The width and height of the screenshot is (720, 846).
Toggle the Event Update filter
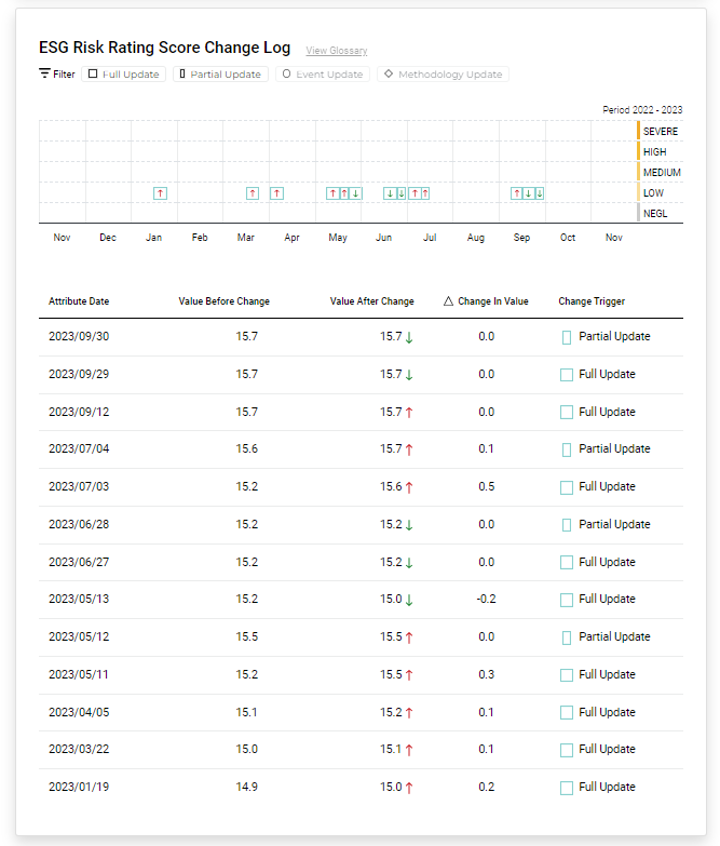(322, 74)
